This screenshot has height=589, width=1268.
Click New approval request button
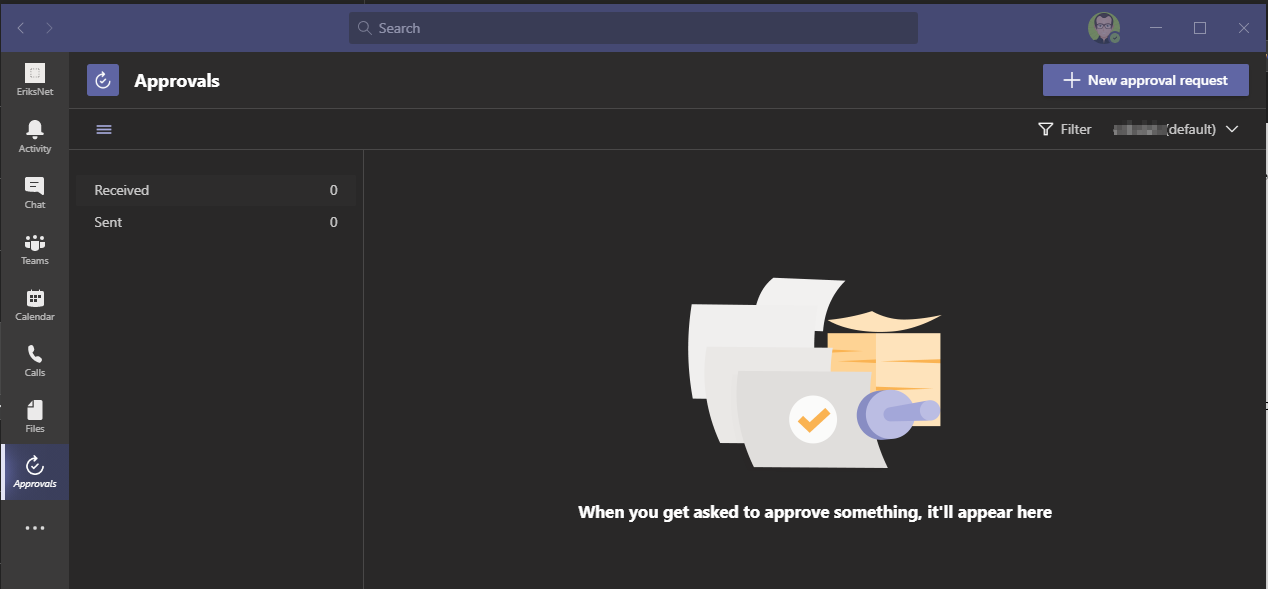coord(1145,80)
